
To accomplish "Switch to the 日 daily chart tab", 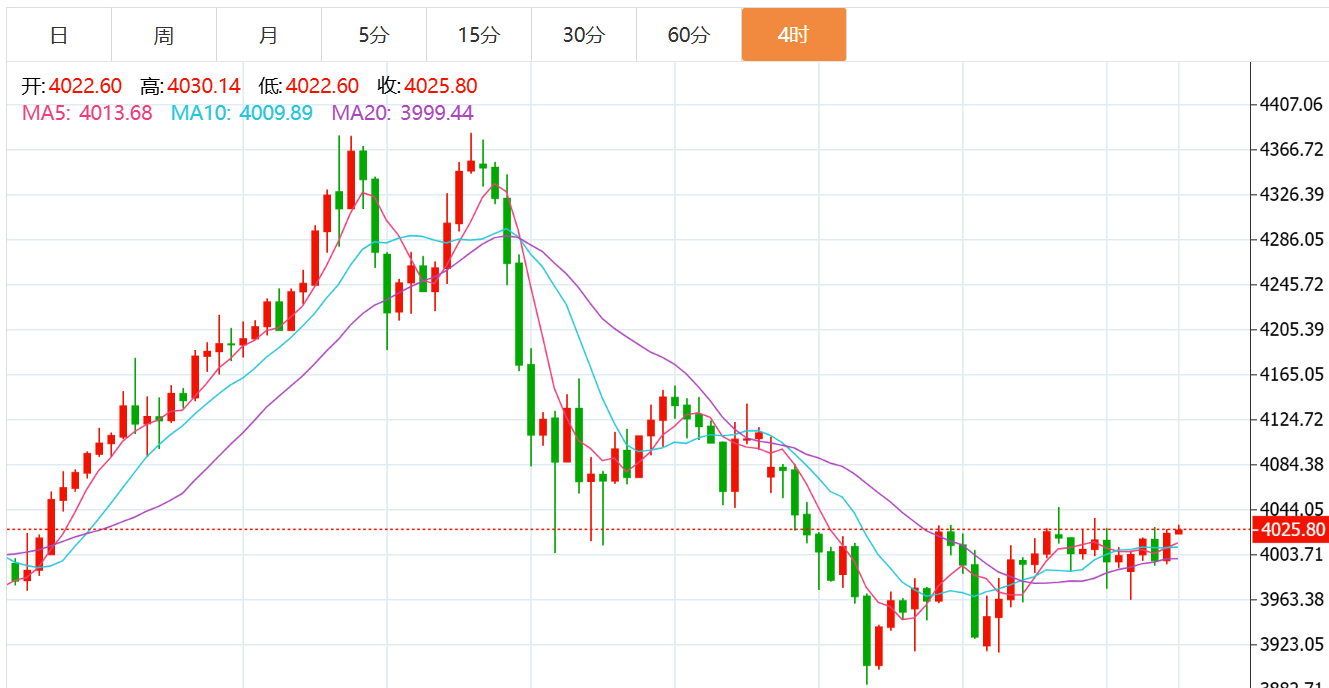I will tap(59, 35).
